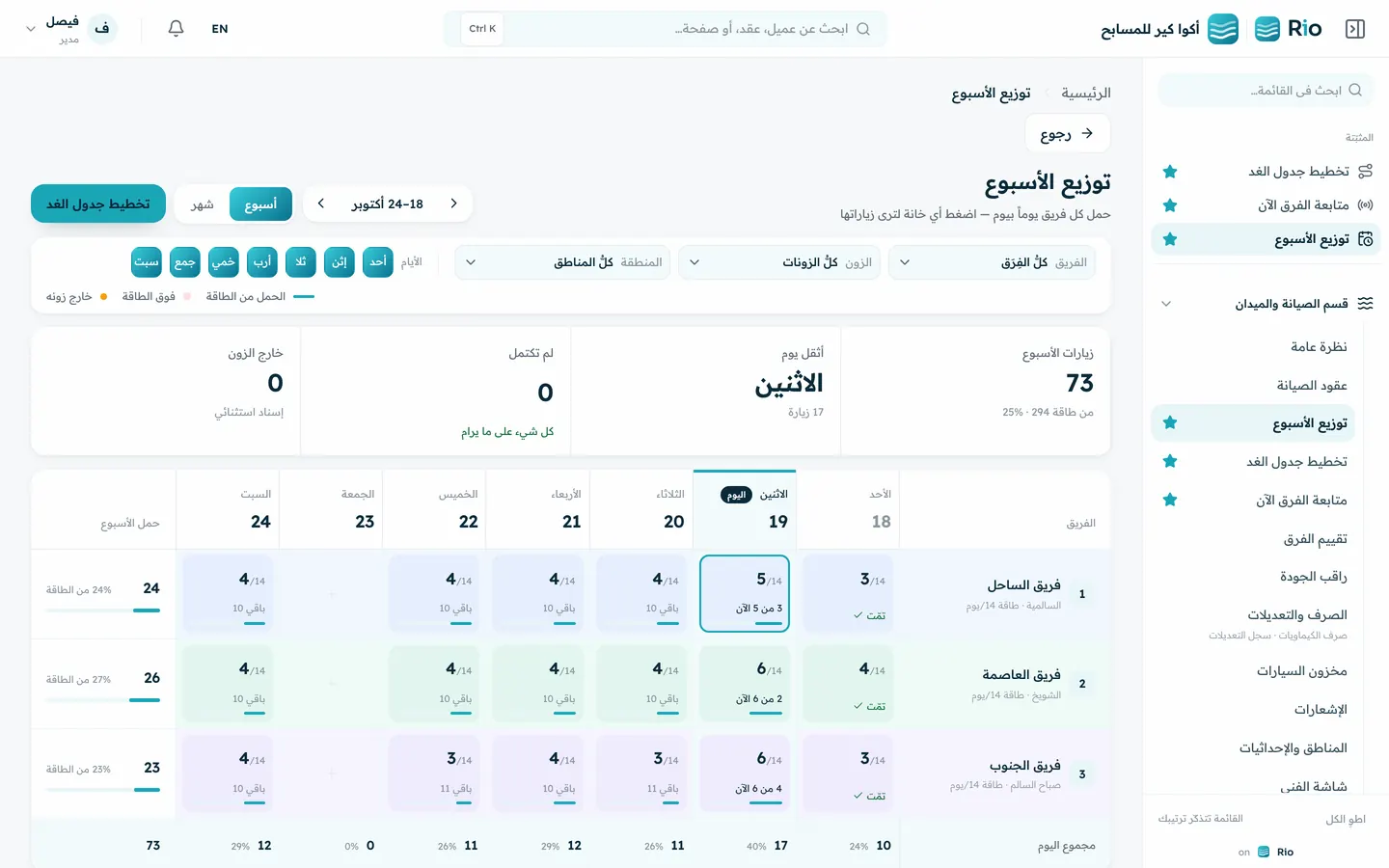Toggle the سبت day filter chip
The width and height of the screenshot is (1389, 868).
tap(147, 262)
